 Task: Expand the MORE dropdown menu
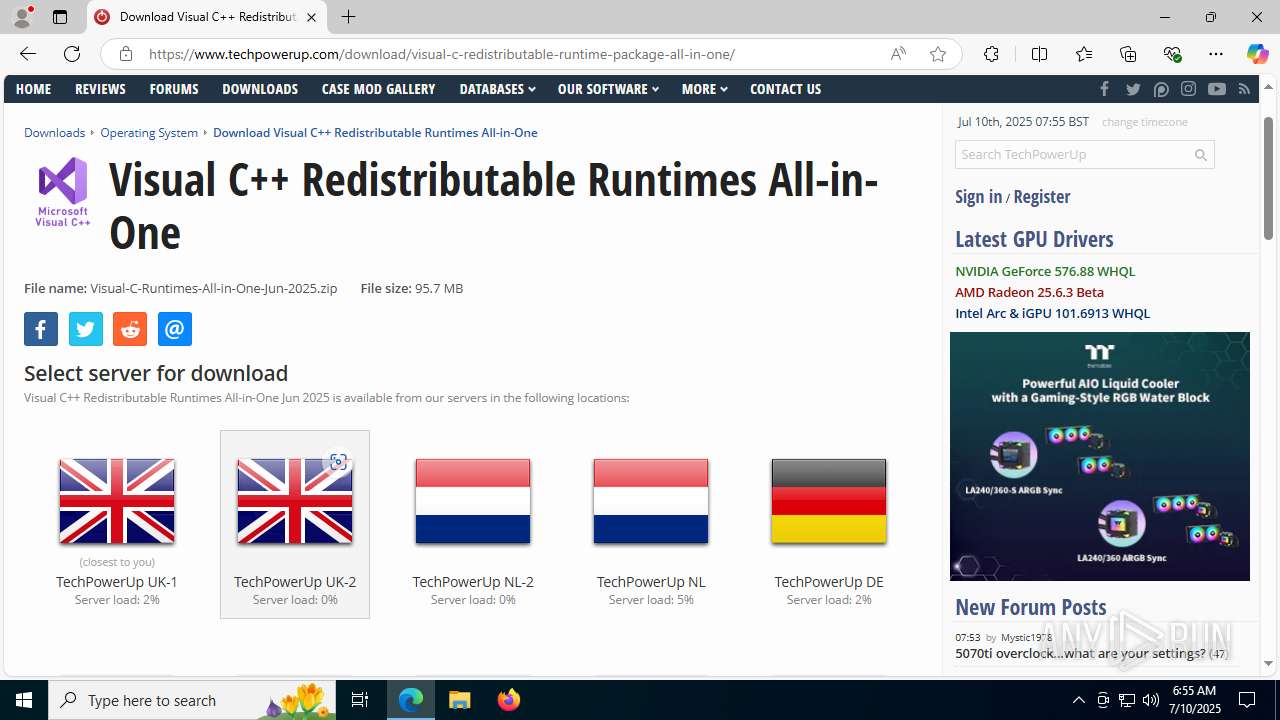pos(704,89)
